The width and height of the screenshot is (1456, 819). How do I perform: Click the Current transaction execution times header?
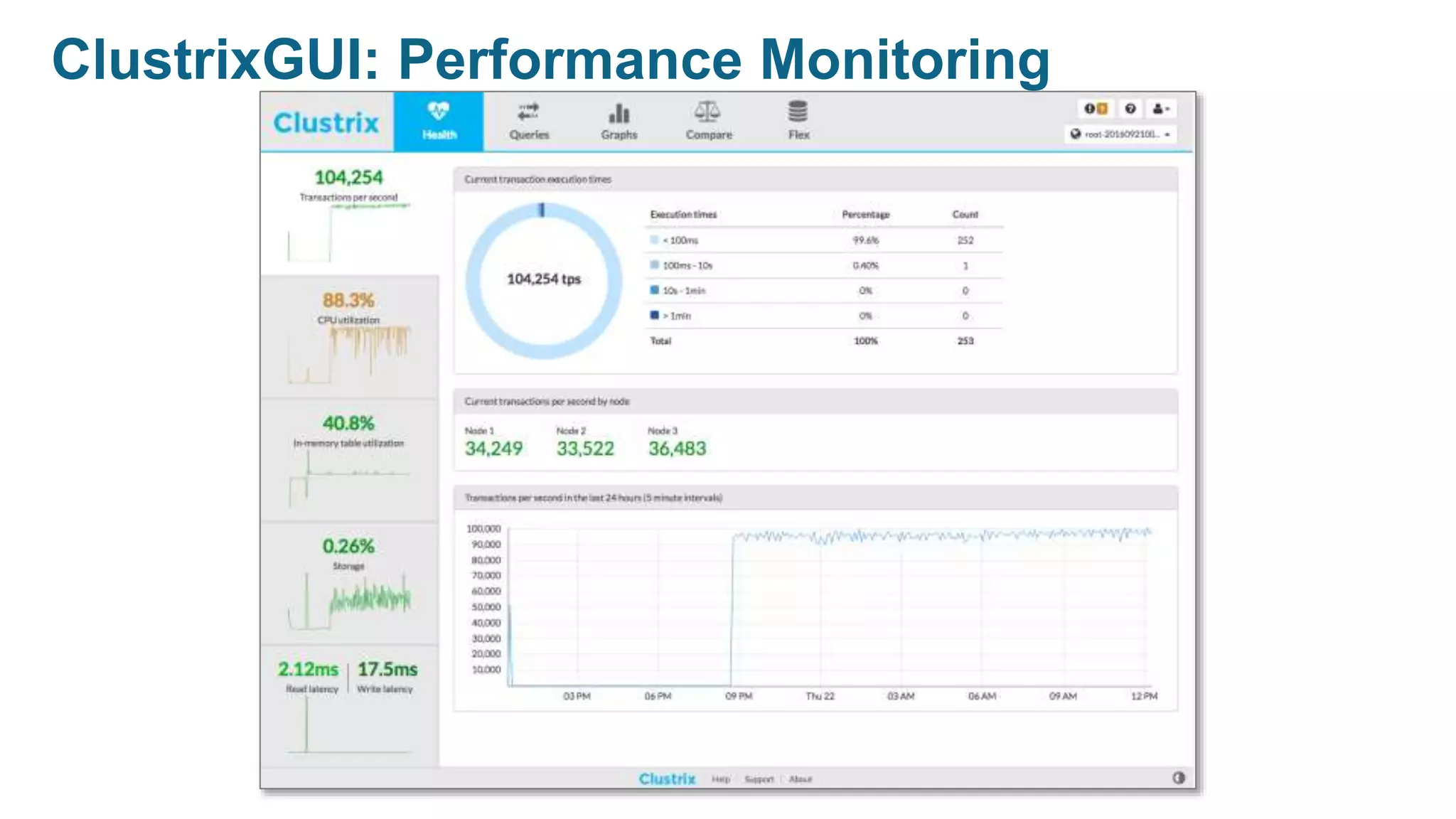[815, 180]
